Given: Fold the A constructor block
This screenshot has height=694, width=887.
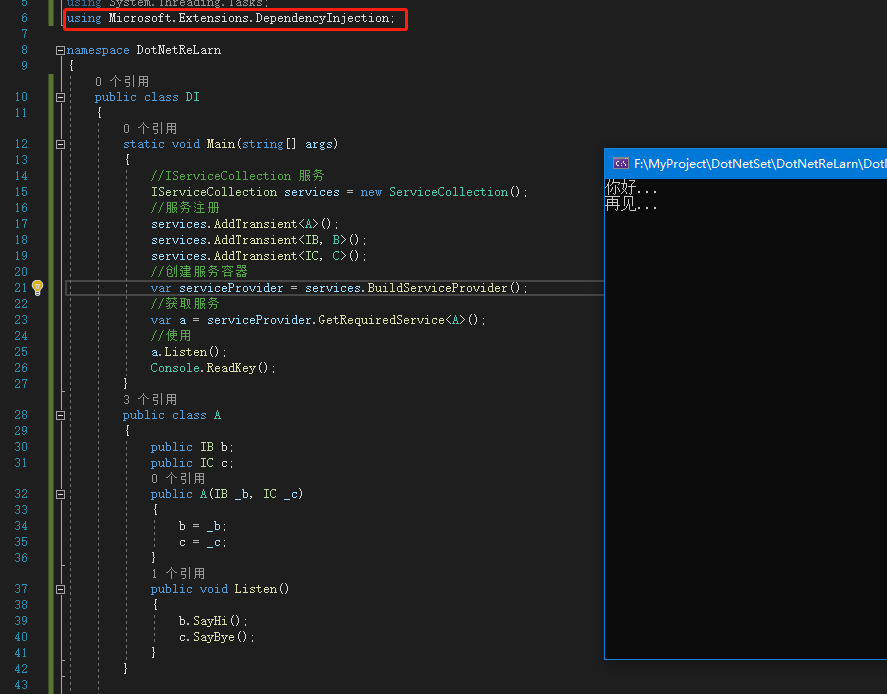Looking at the screenshot, I should (60, 494).
